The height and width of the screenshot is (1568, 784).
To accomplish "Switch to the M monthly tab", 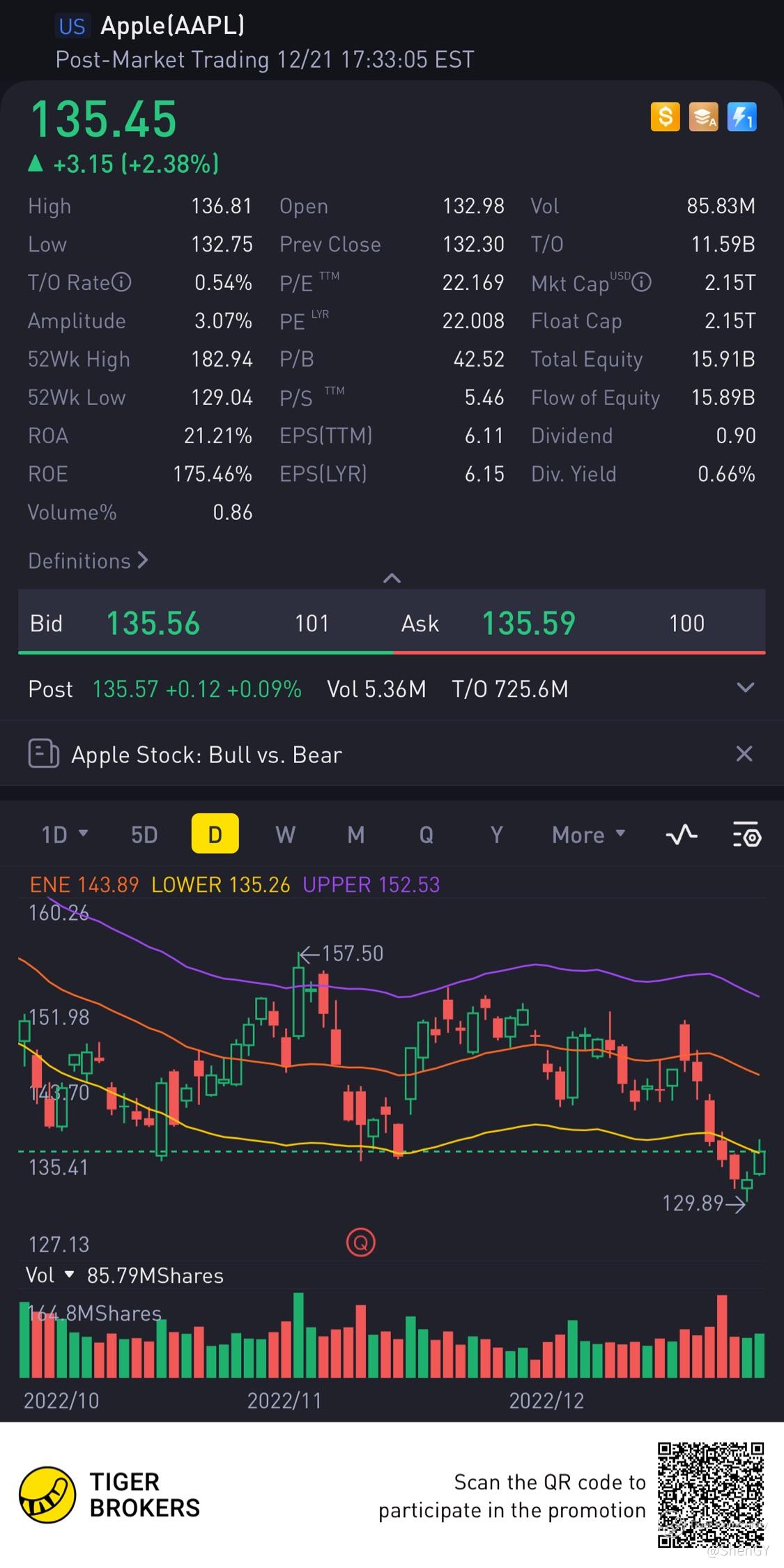I will [356, 834].
